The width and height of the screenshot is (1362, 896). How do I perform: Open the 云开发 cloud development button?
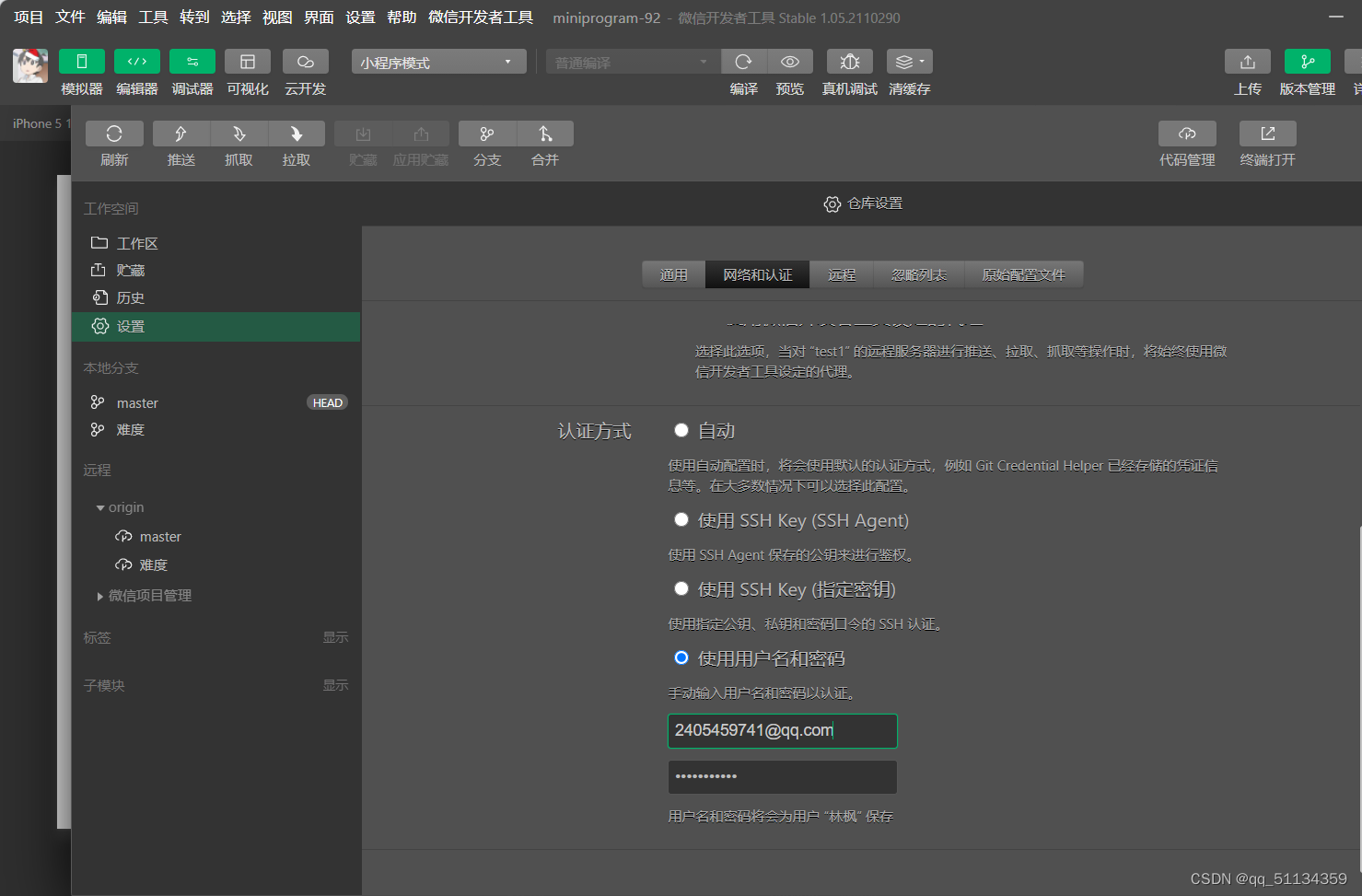click(306, 62)
